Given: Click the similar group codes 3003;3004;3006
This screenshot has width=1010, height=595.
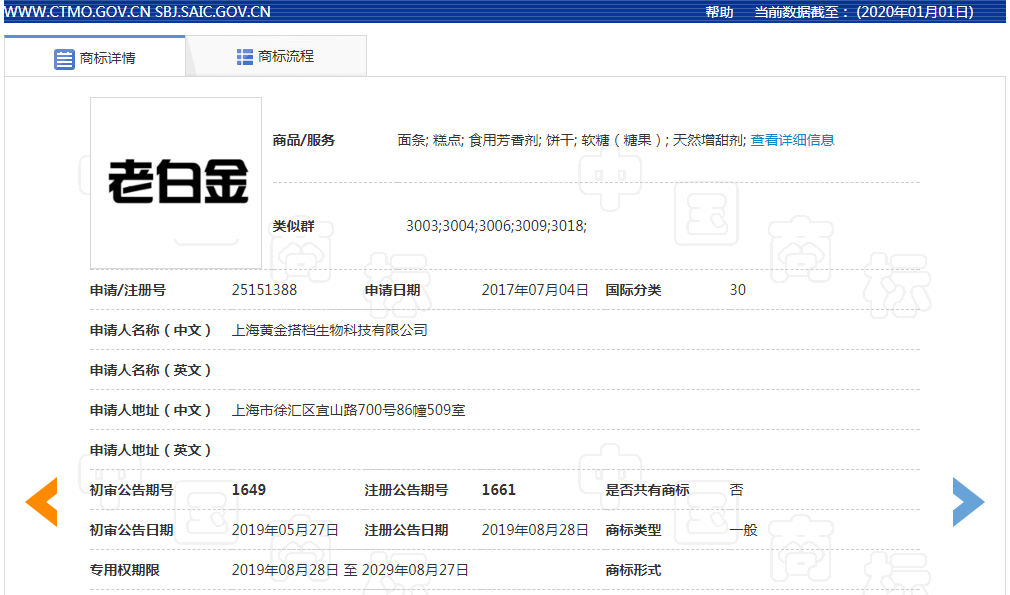Looking at the screenshot, I should [x=496, y=226].
